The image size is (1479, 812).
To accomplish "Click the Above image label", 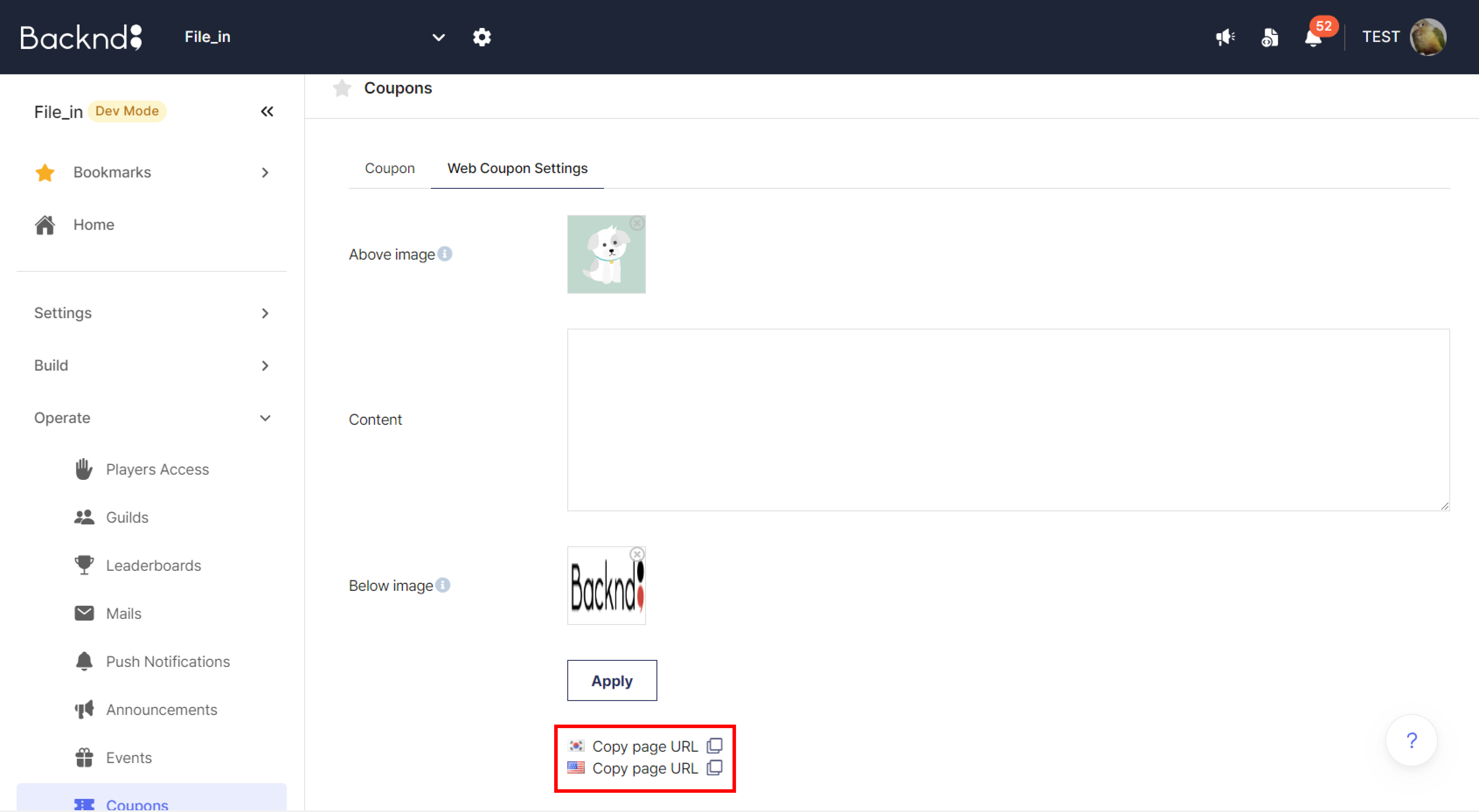I will (x=392, y=254).
